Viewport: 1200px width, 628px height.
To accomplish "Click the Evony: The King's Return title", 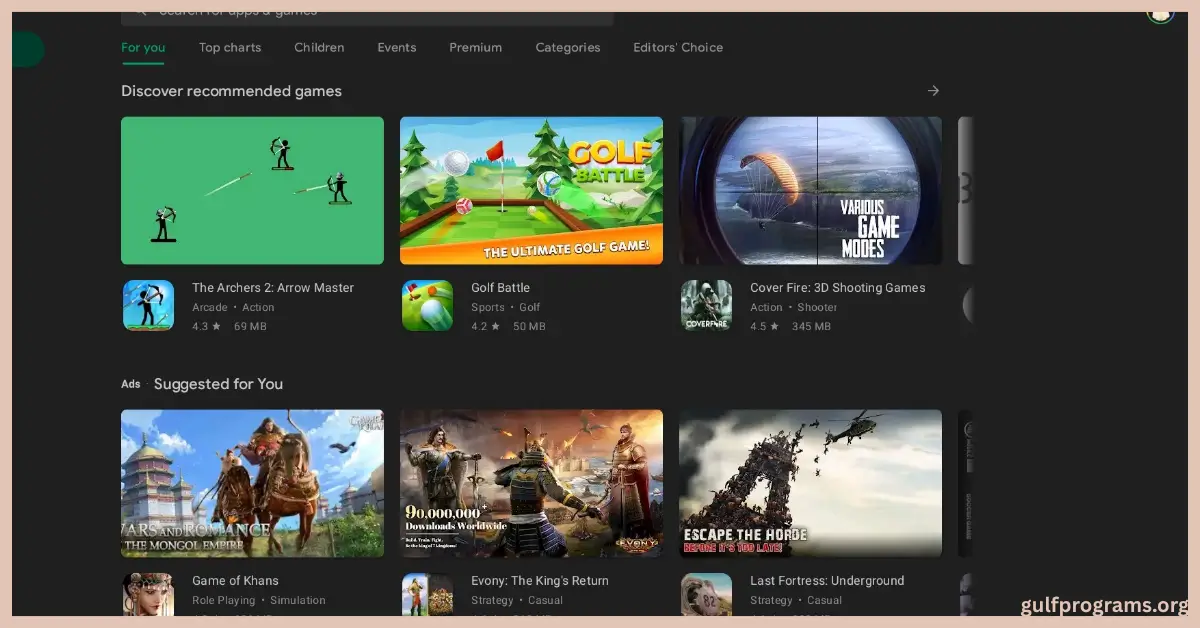I will point(540,581).
